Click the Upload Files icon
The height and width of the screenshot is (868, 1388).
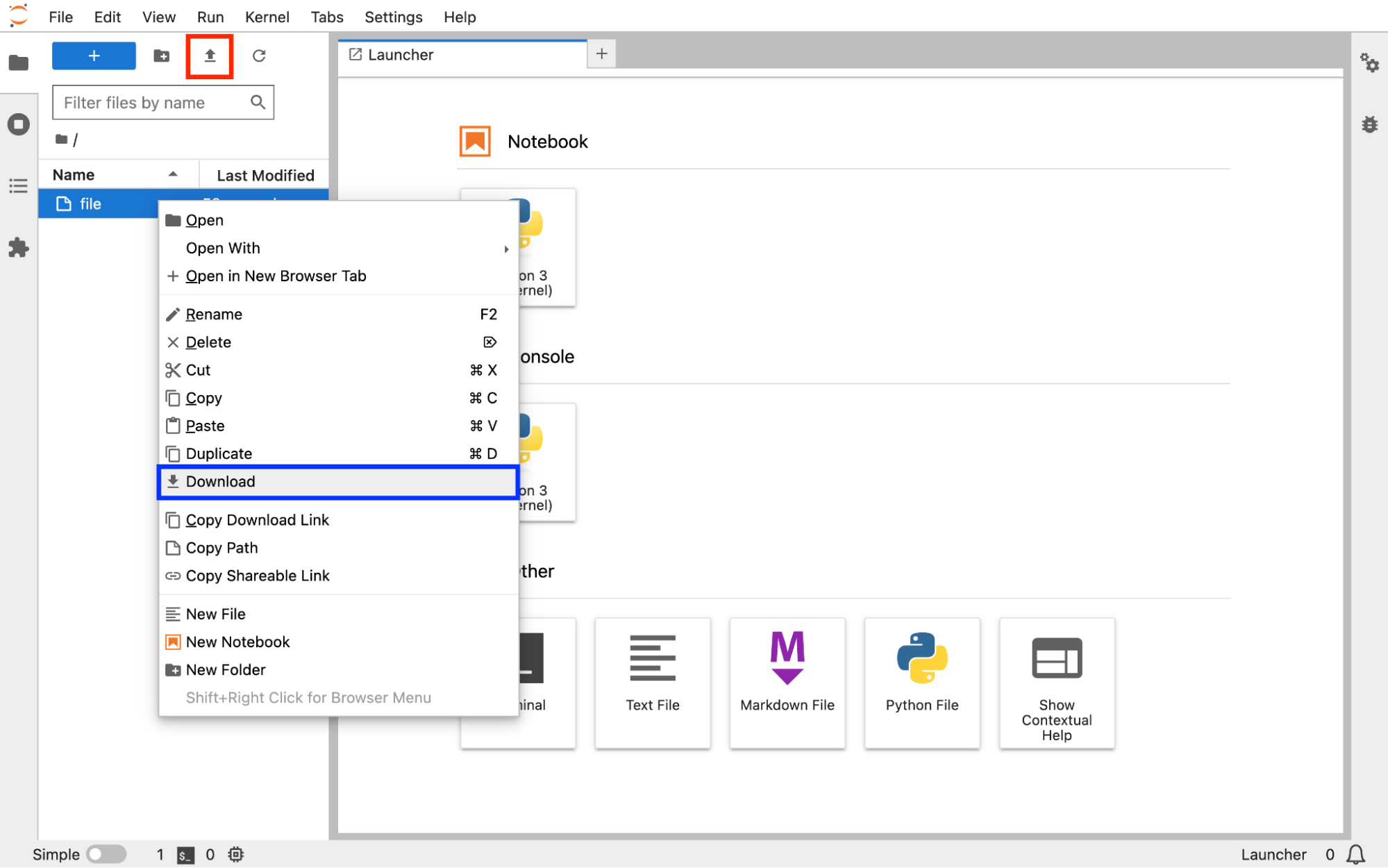click(210, 56)
